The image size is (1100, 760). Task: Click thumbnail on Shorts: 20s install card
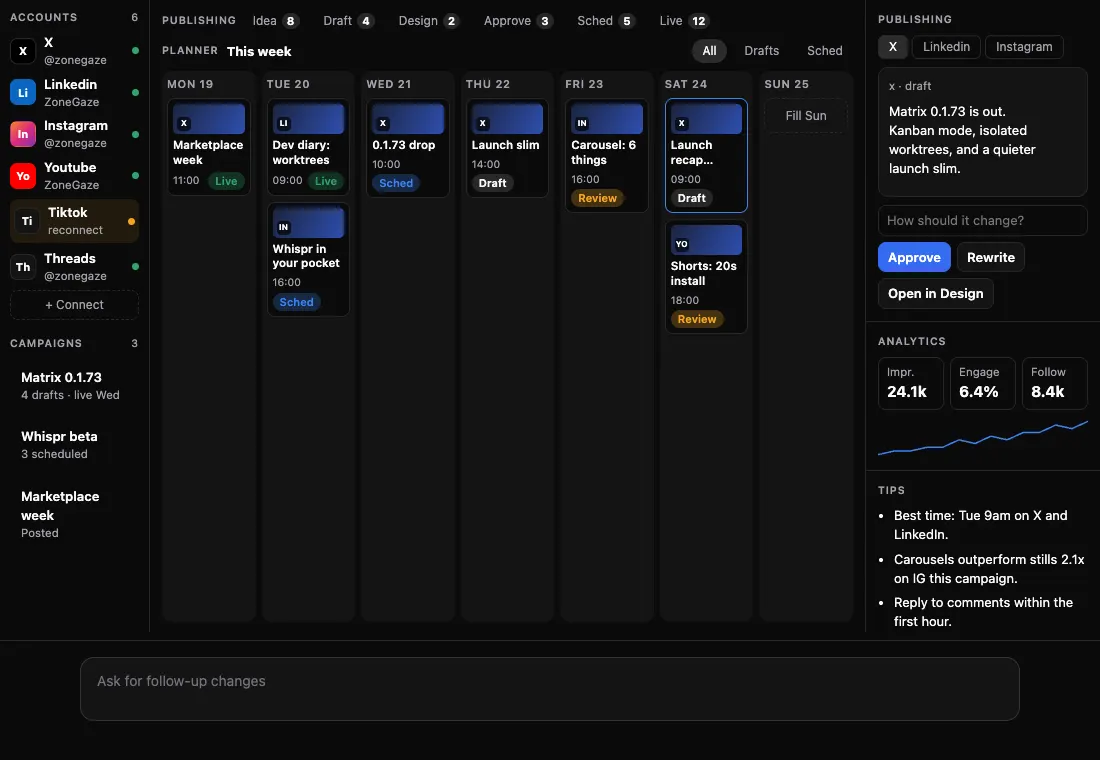[706, 240]
